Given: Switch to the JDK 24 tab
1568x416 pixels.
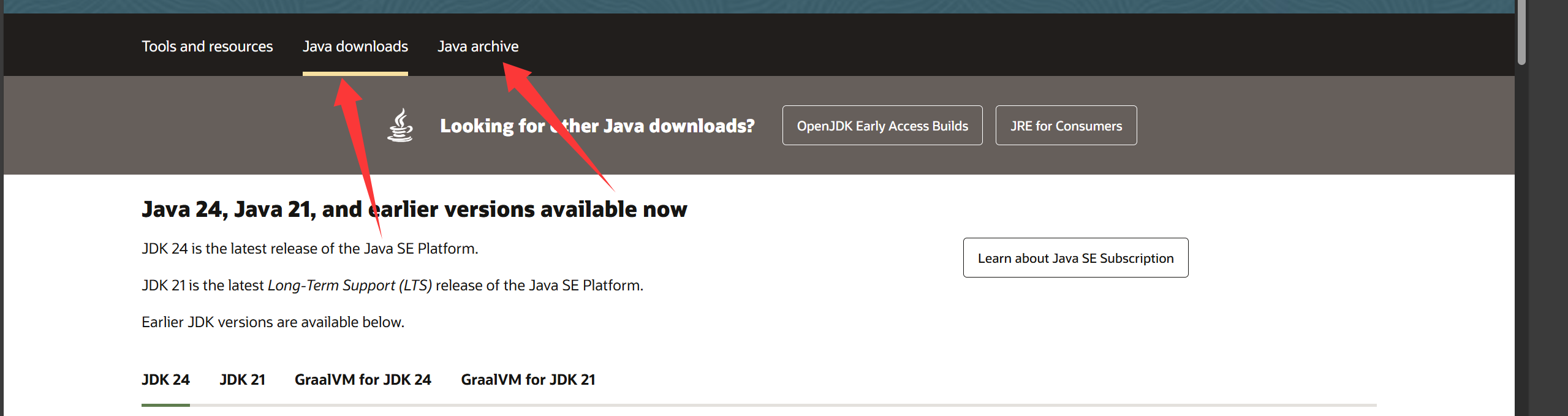Looking at the screenshot, I should (165, 380).
